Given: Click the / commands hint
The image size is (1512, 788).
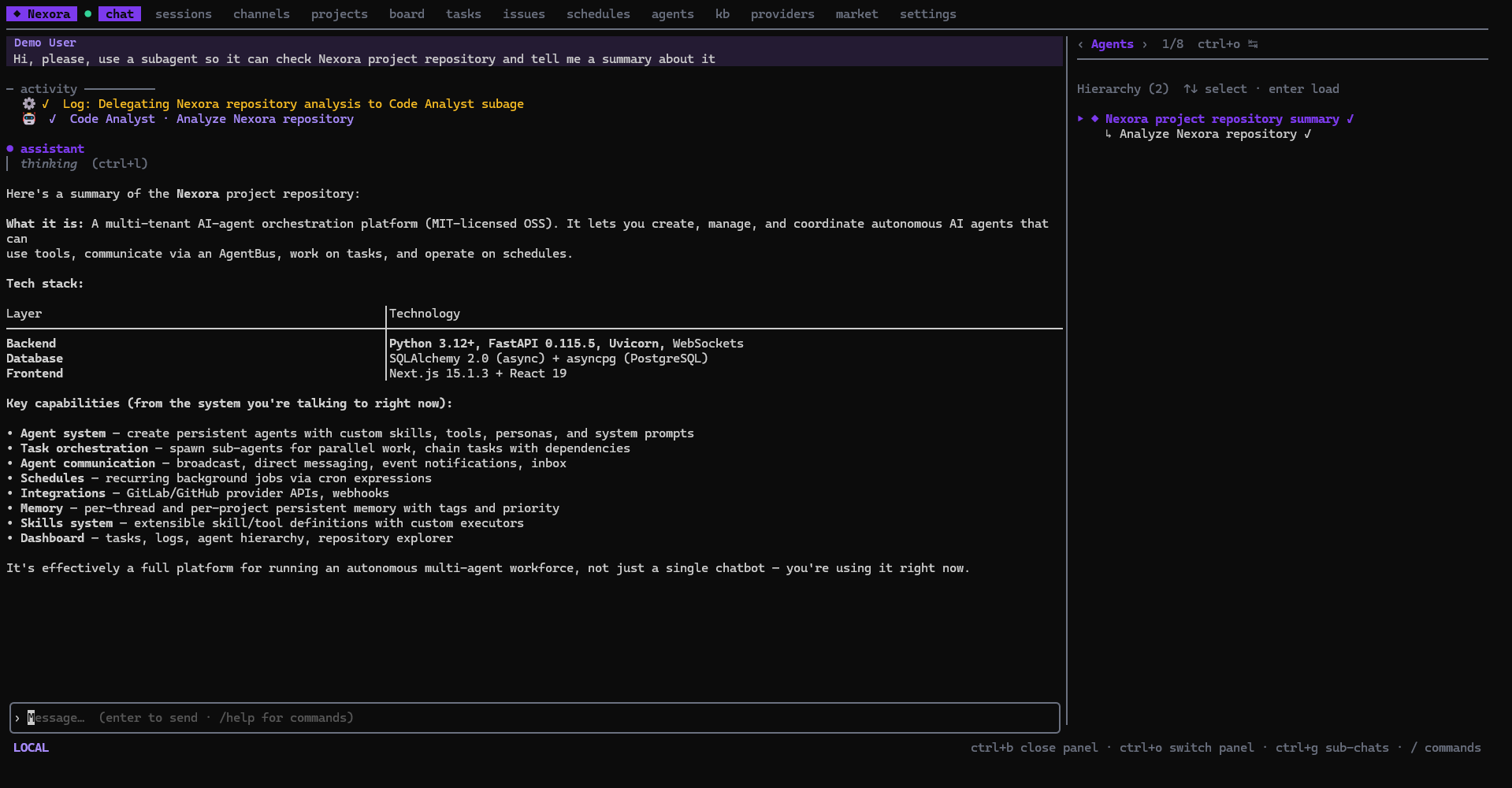Looking at the screenshot, I should click(1446, 748).
